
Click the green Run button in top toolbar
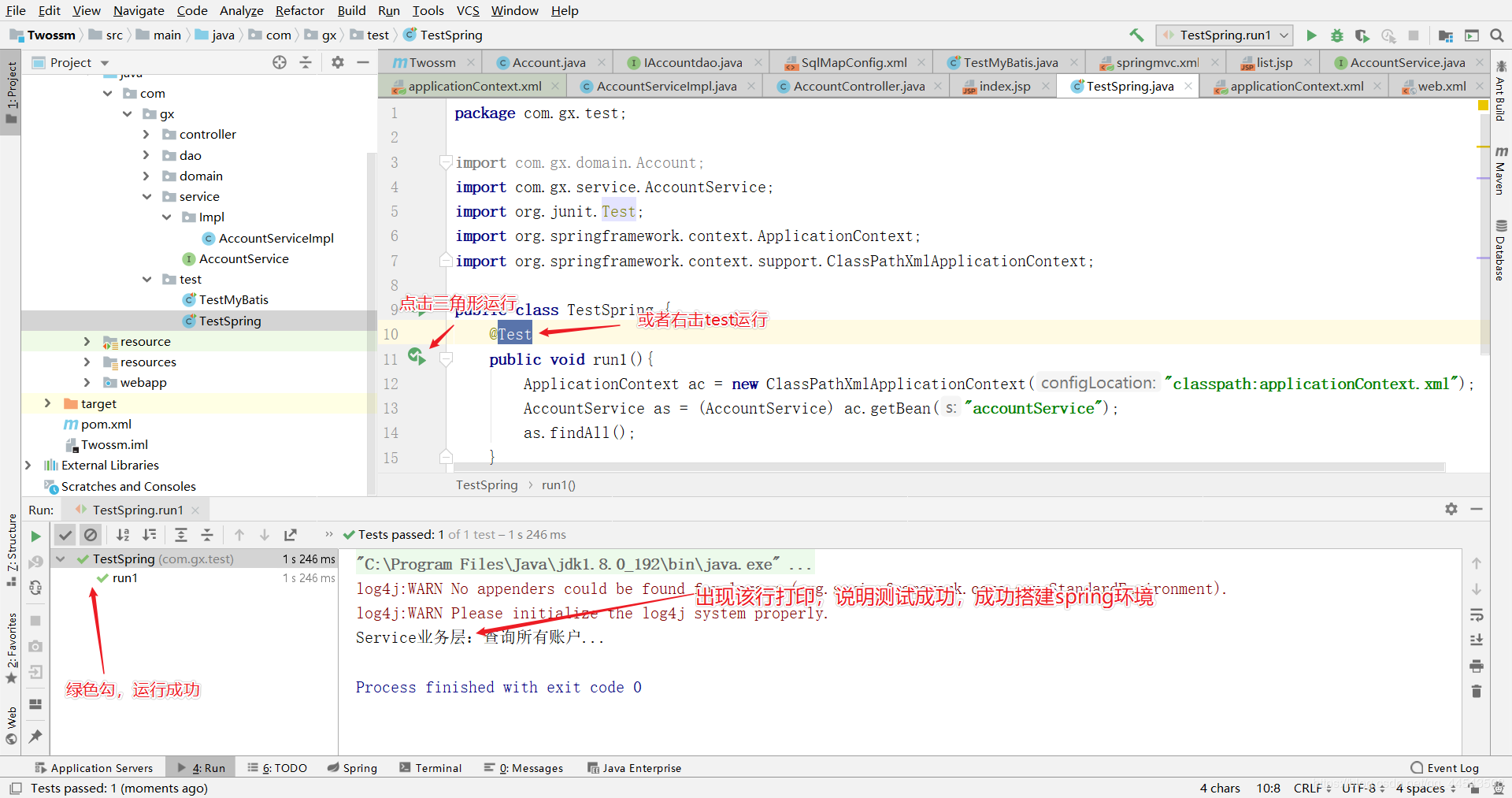coord(1311,35)
